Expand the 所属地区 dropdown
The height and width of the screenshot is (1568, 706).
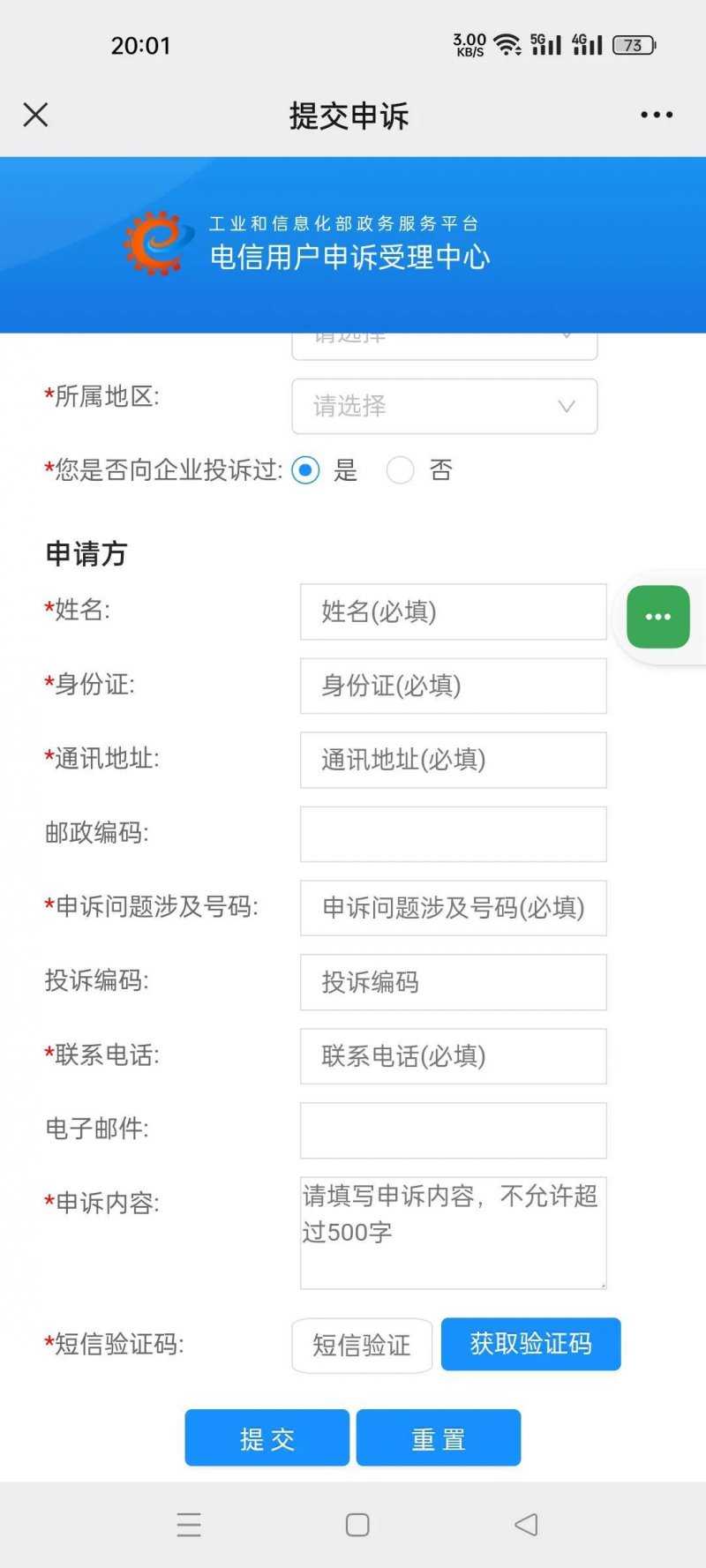[445, 406]
